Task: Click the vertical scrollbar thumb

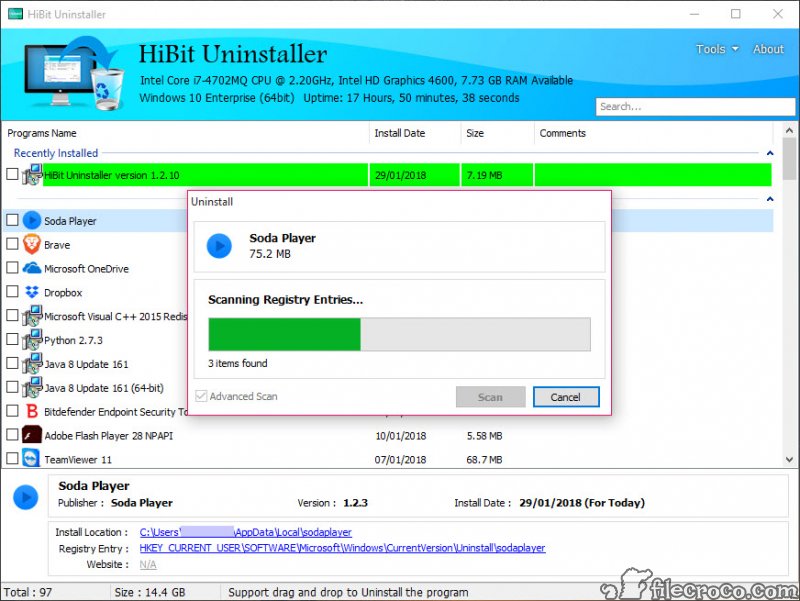Action: click(x=789, y=159)
